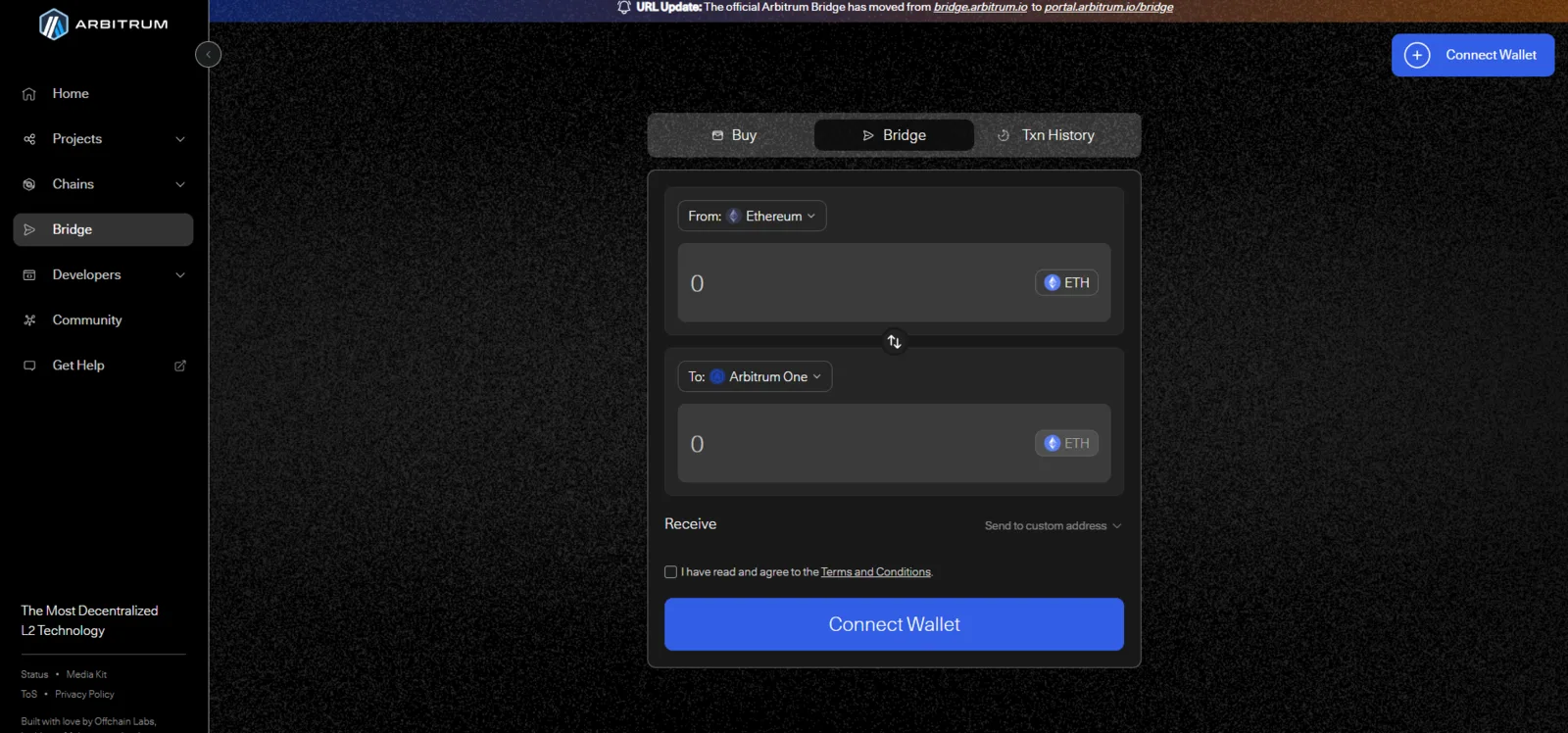This screenshot has width=1568, height=733.
Task: Open the Terms and Conditions link
Action: click(x=876, y=572)
